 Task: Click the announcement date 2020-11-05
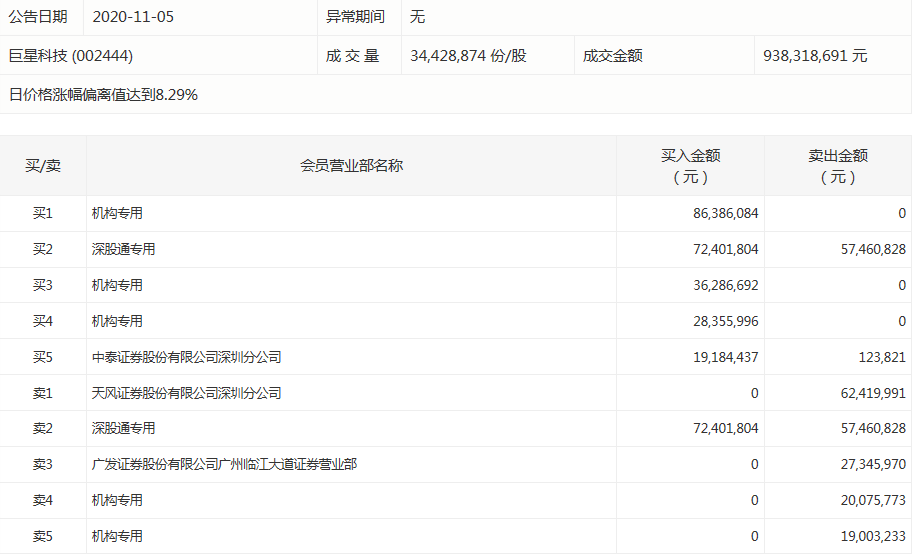[140, 17]
